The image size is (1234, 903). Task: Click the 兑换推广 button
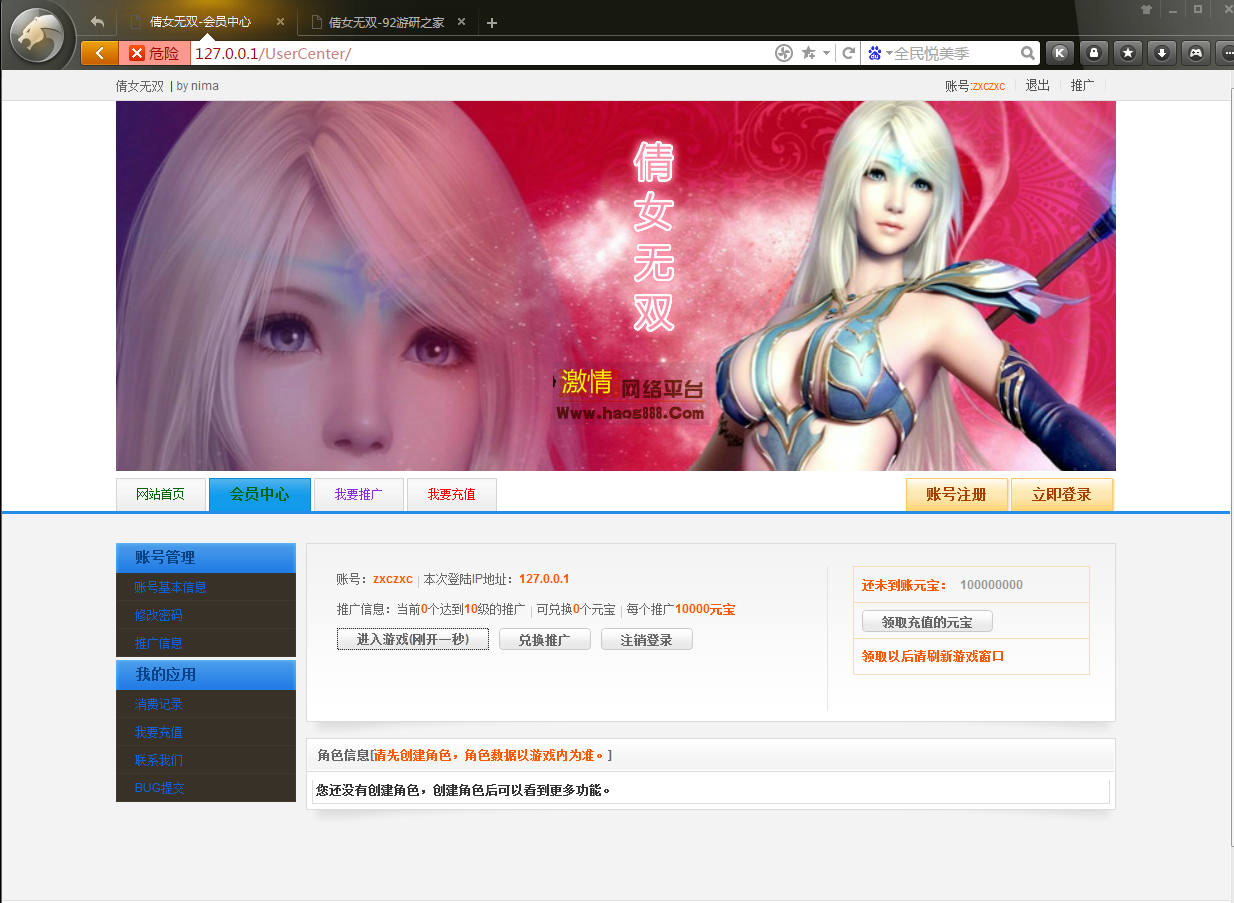click(x=545, y=639)
